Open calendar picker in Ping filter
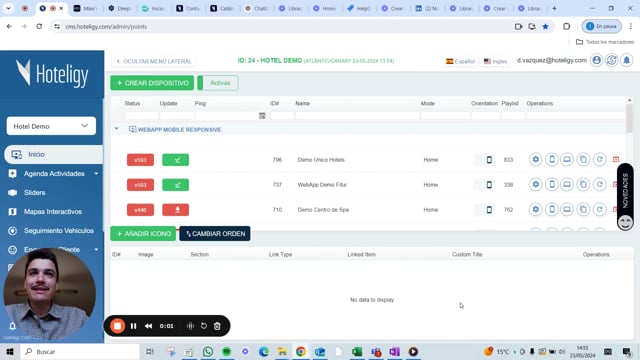 pyautogui.click(x=262, y=116)
